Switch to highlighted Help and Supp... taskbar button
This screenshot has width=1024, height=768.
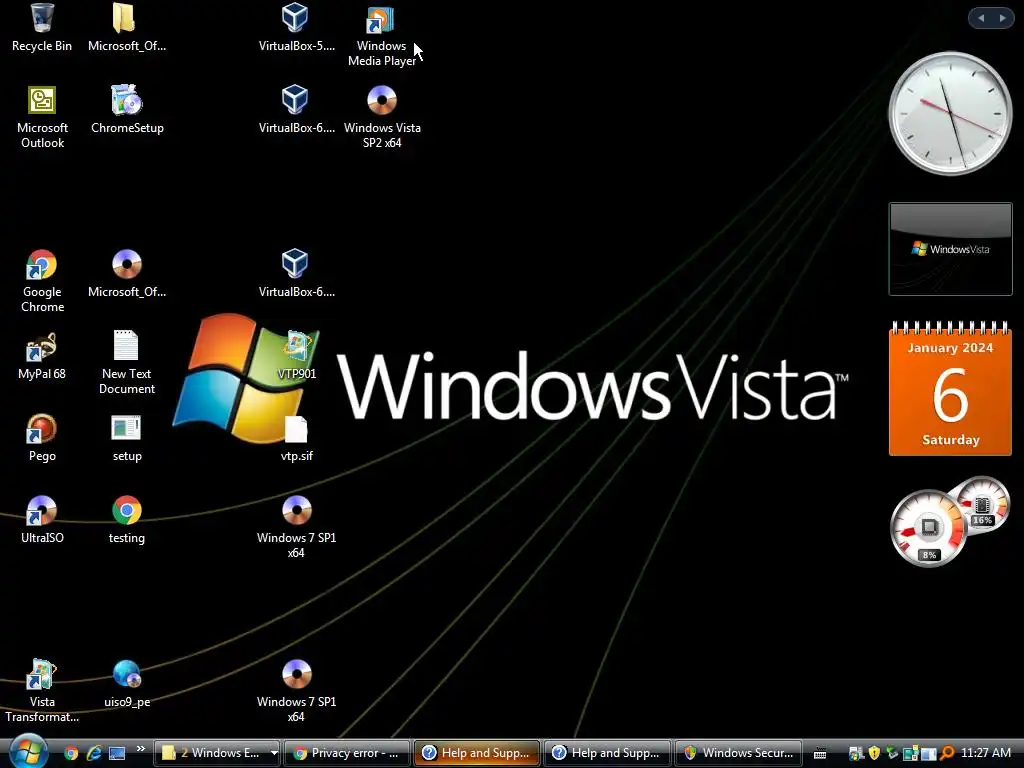tap(477, 753)
